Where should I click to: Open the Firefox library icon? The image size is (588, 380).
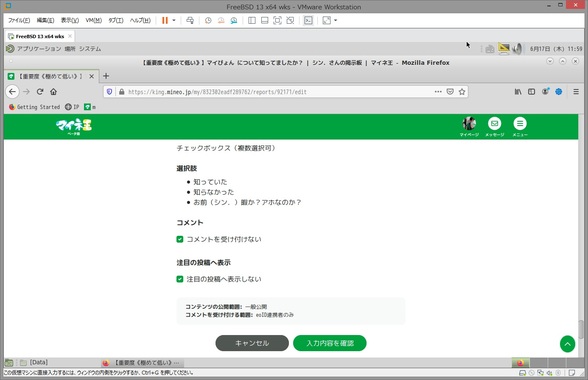518,92
